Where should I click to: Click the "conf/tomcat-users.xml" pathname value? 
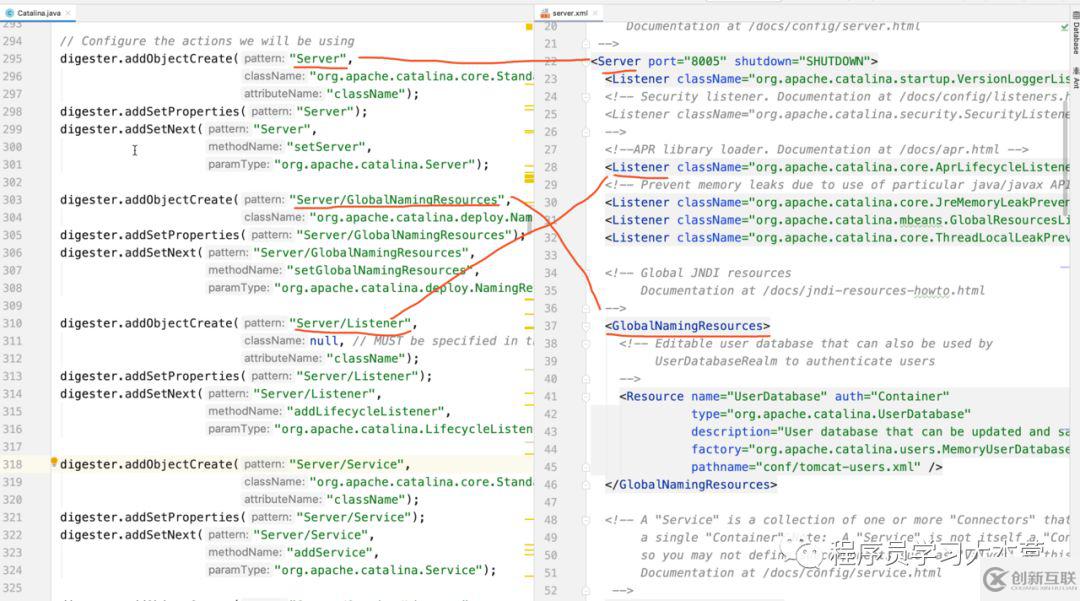click(841, 467)
